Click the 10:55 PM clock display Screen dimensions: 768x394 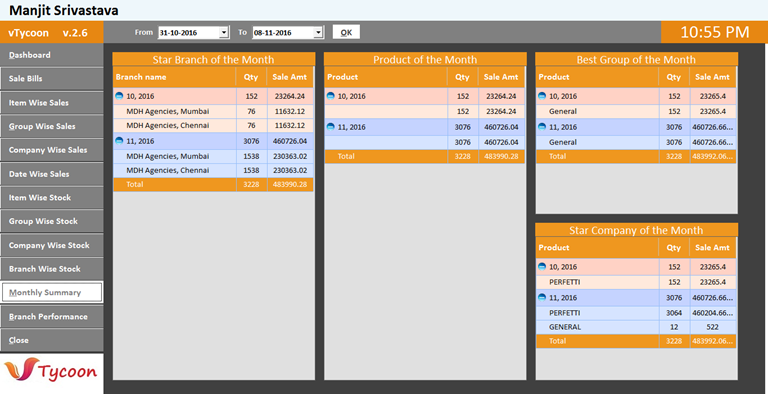coord(715,32)
